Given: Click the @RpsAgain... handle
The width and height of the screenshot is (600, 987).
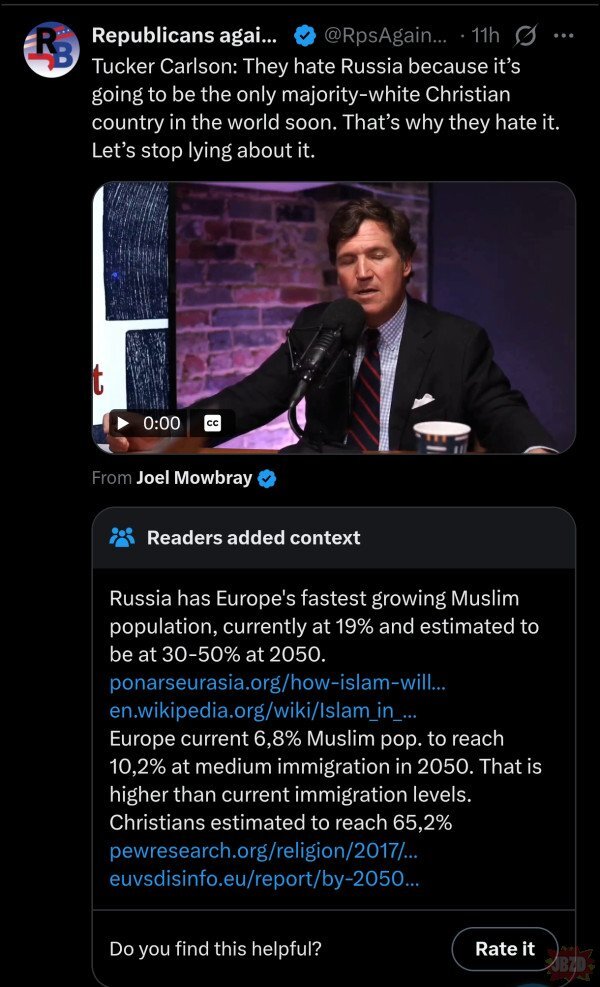Looking at the screenshot, I should pos(386,36).
